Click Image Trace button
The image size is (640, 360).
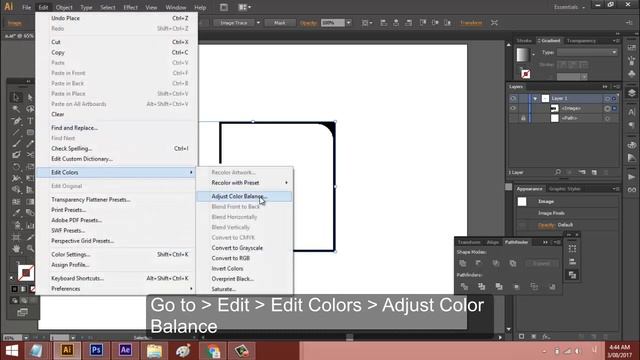click(x=234, y=23)
